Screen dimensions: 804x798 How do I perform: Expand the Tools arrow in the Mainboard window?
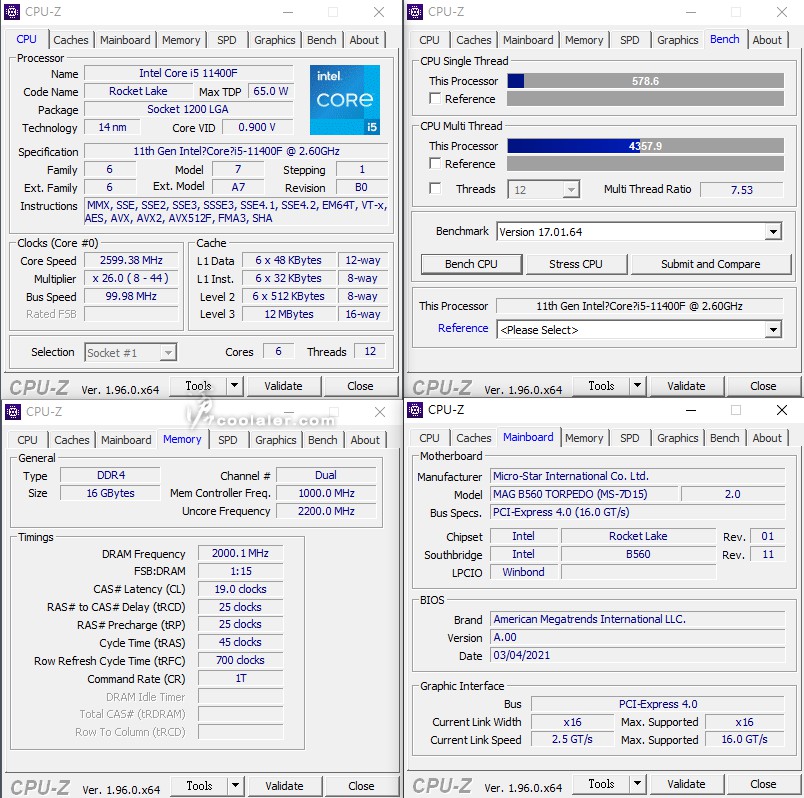(637, 784)
